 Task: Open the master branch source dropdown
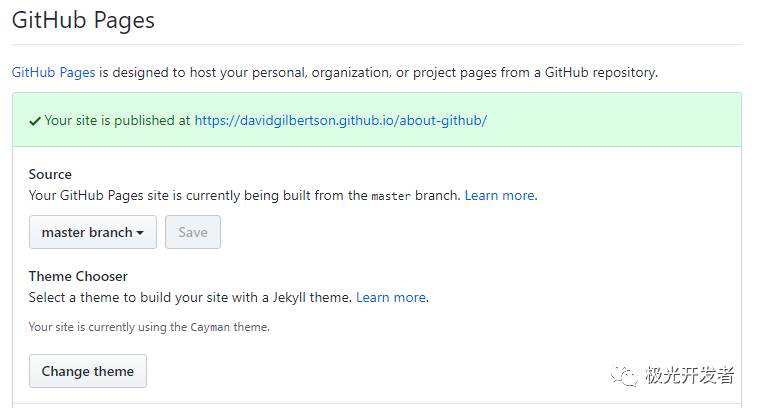coord(93,232)
